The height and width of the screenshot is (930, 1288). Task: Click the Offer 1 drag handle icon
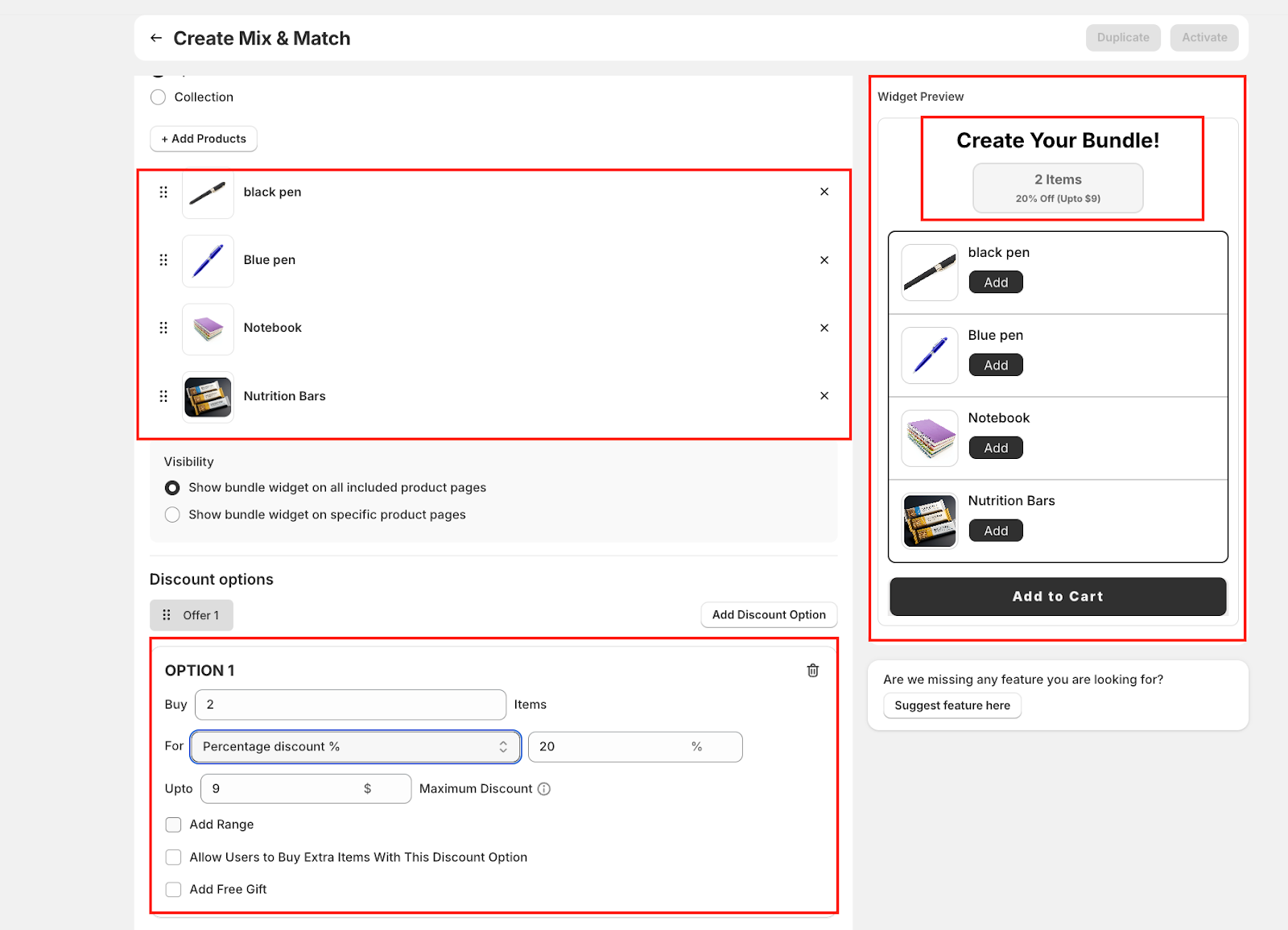tap(167, 615)
